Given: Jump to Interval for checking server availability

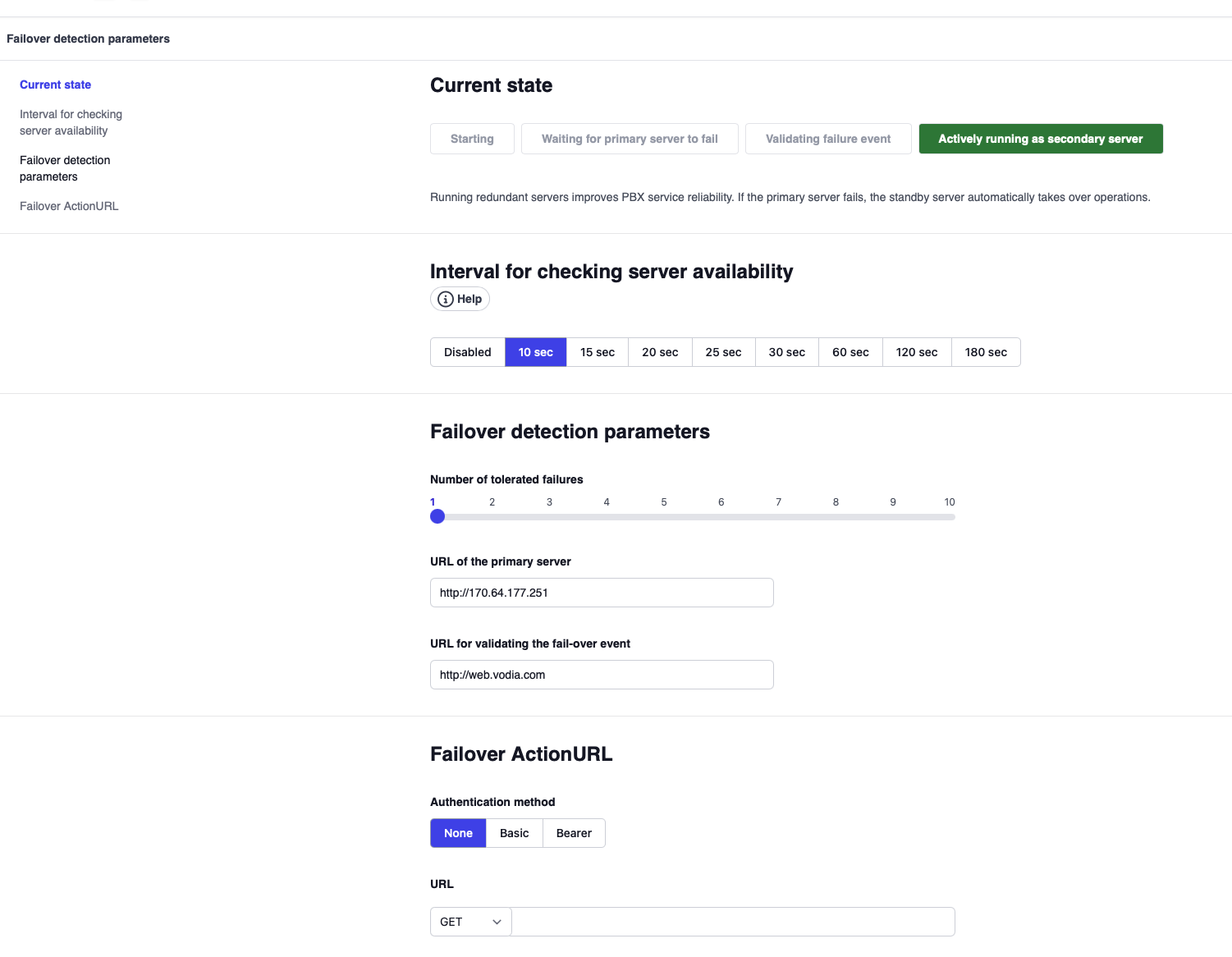Looking at the screenshot, I should click(x=71, y=122).
